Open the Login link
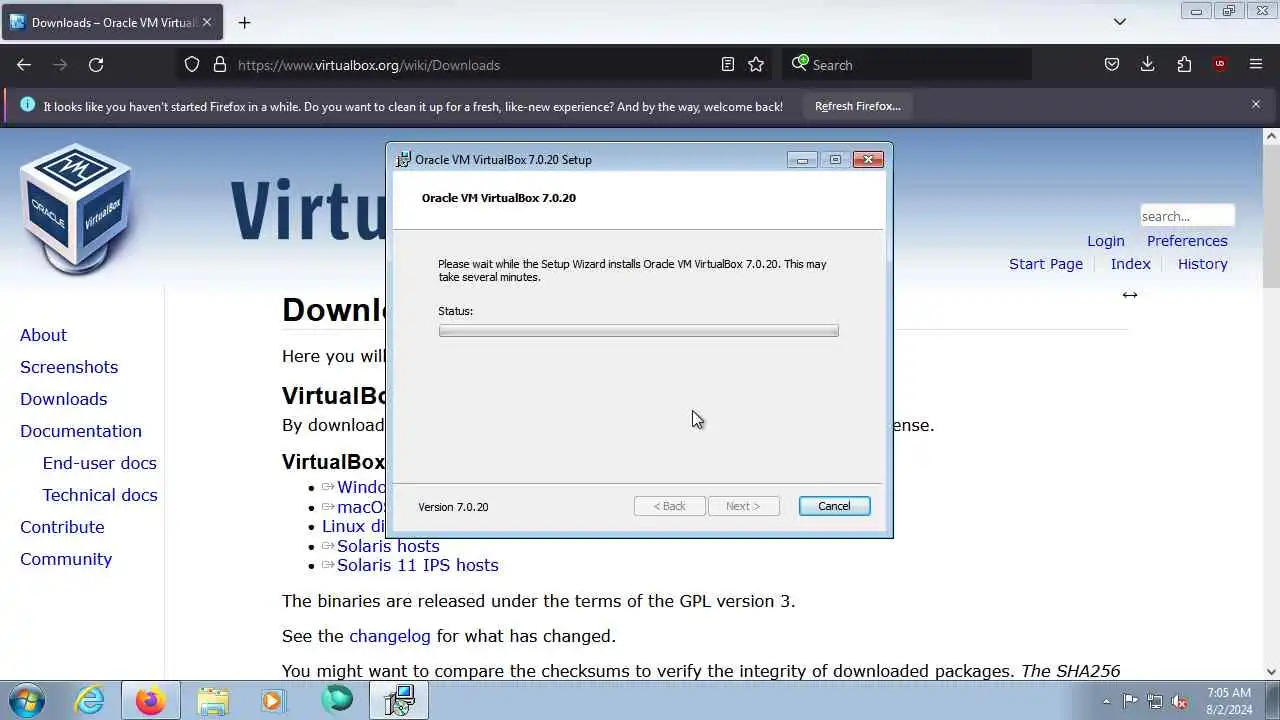 [x=1106, y=241]
